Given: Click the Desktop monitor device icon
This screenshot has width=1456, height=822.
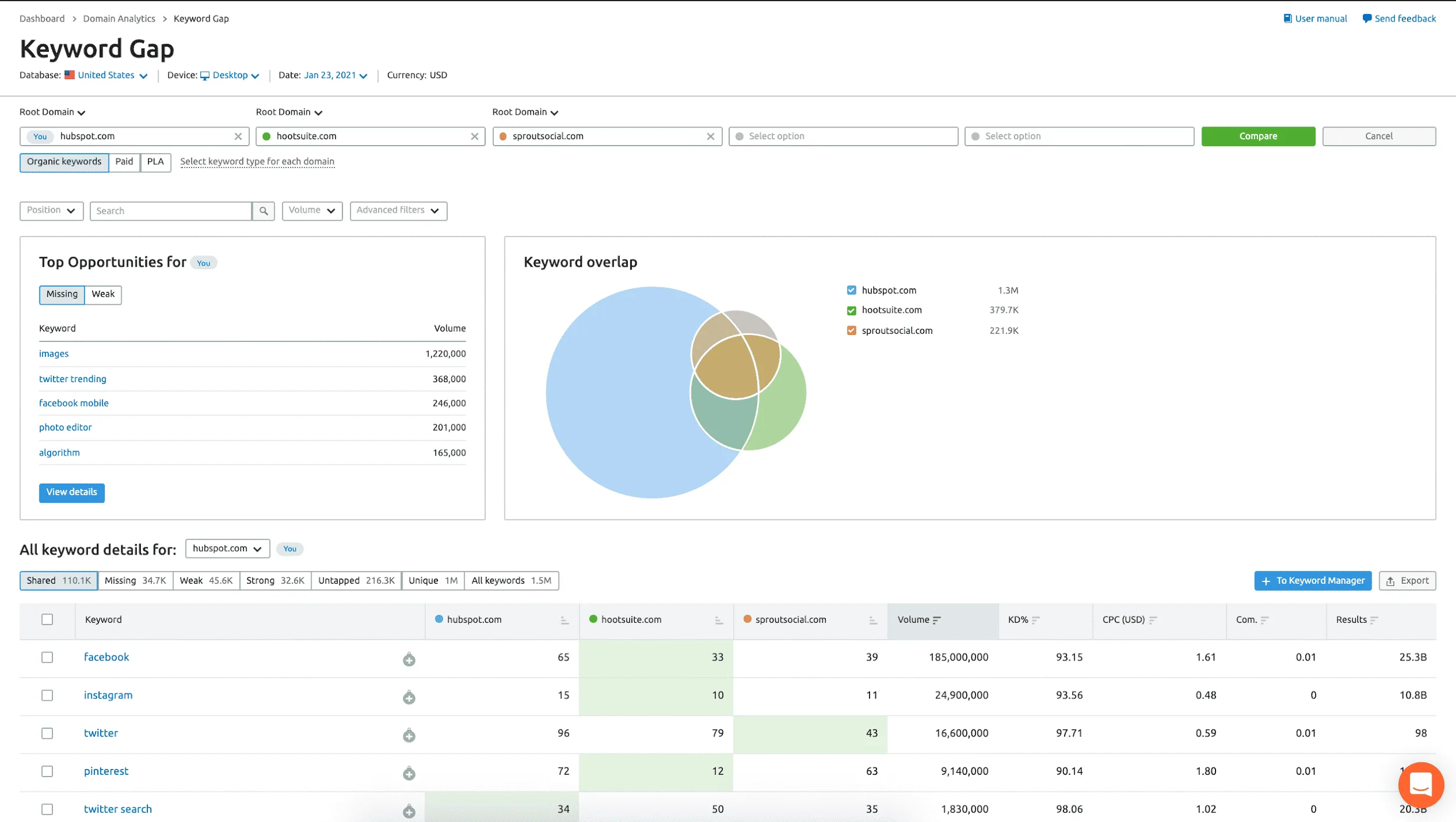Looking at the screenshot, I should 204,76.
